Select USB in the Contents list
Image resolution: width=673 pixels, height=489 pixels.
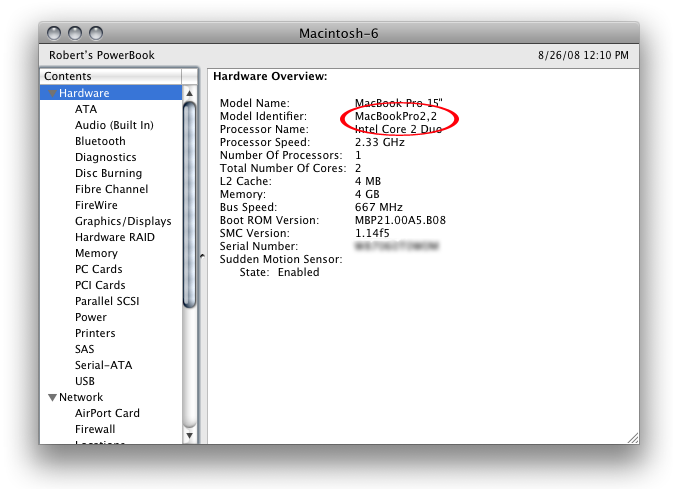(x=85, y=381)
